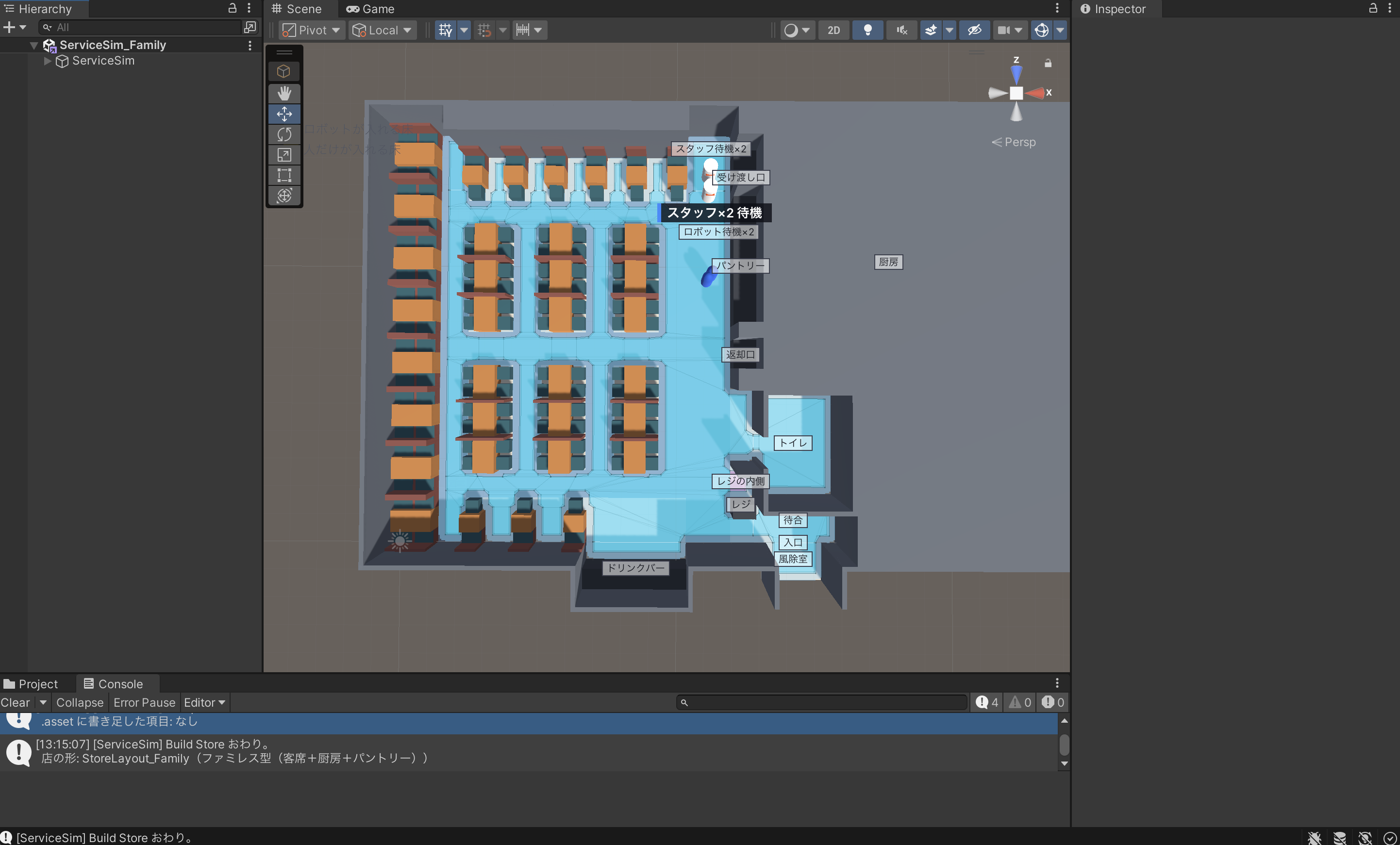Toggle info message count filter

click(x=987, y=702)
